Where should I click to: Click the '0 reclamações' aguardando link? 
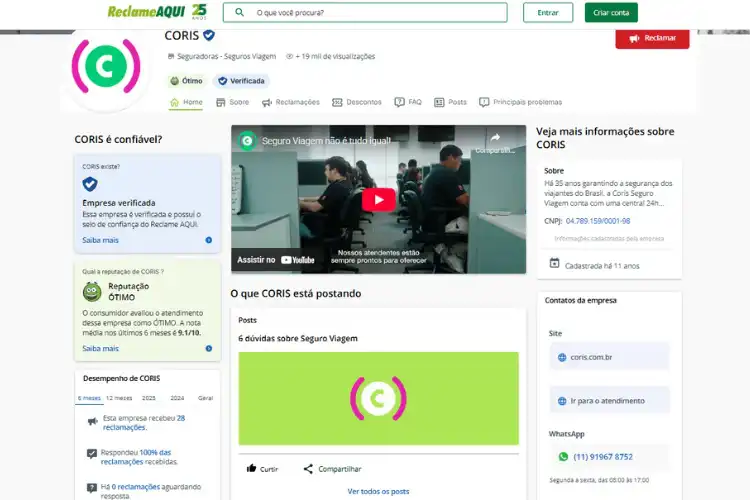click(x=136, y=487)
